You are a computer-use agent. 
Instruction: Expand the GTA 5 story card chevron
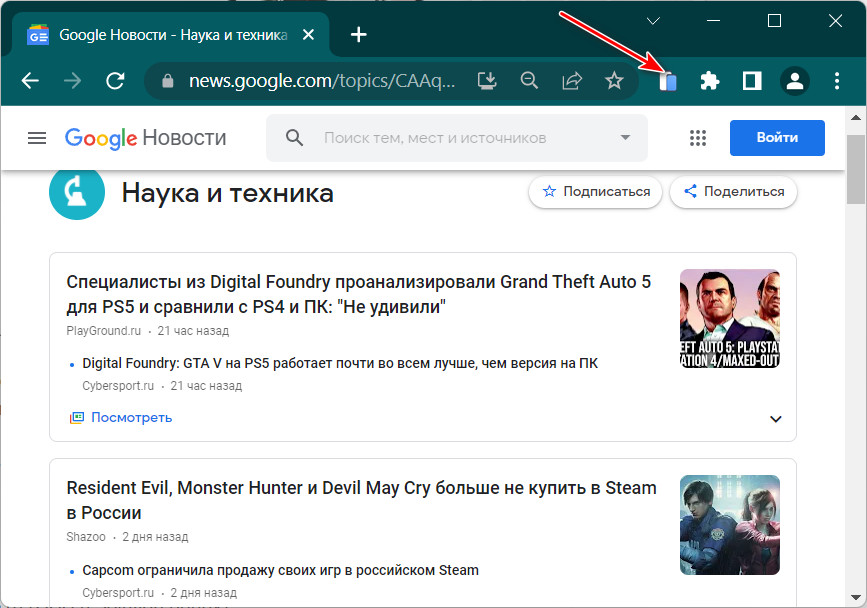(x=776, y=419)
